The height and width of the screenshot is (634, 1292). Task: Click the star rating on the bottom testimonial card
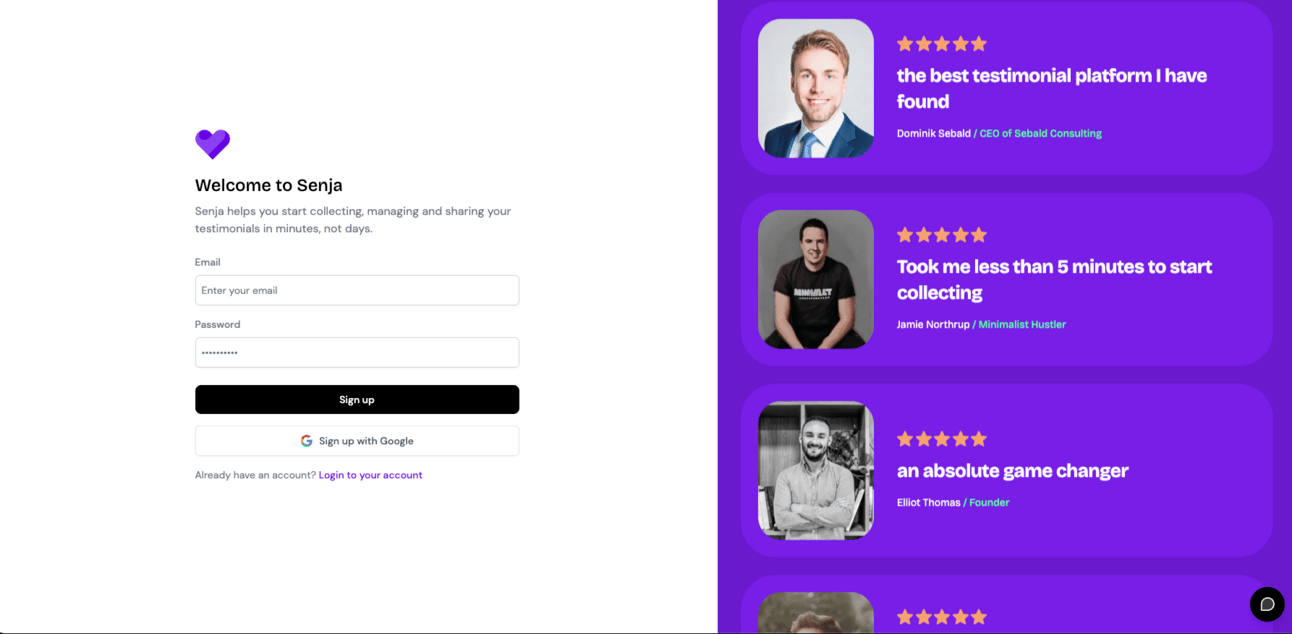[942, 617]
